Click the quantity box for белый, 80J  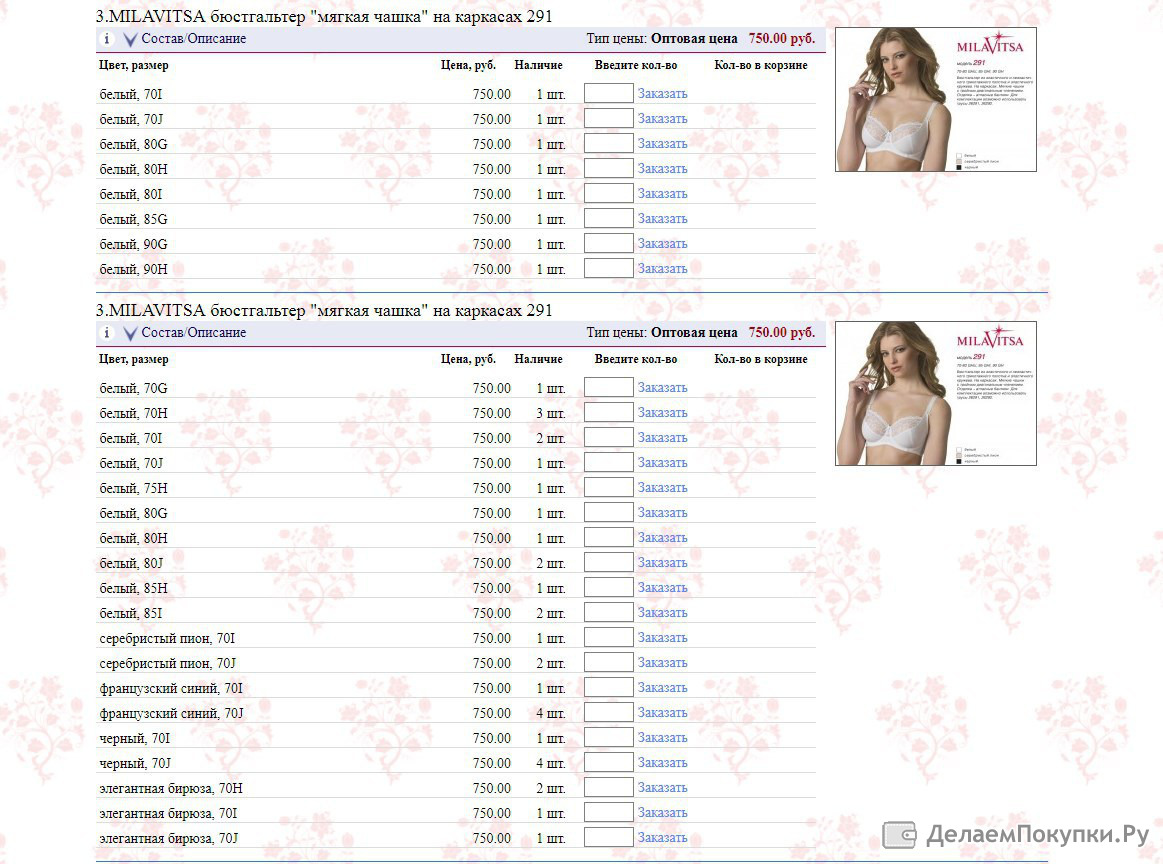[608, 562]
